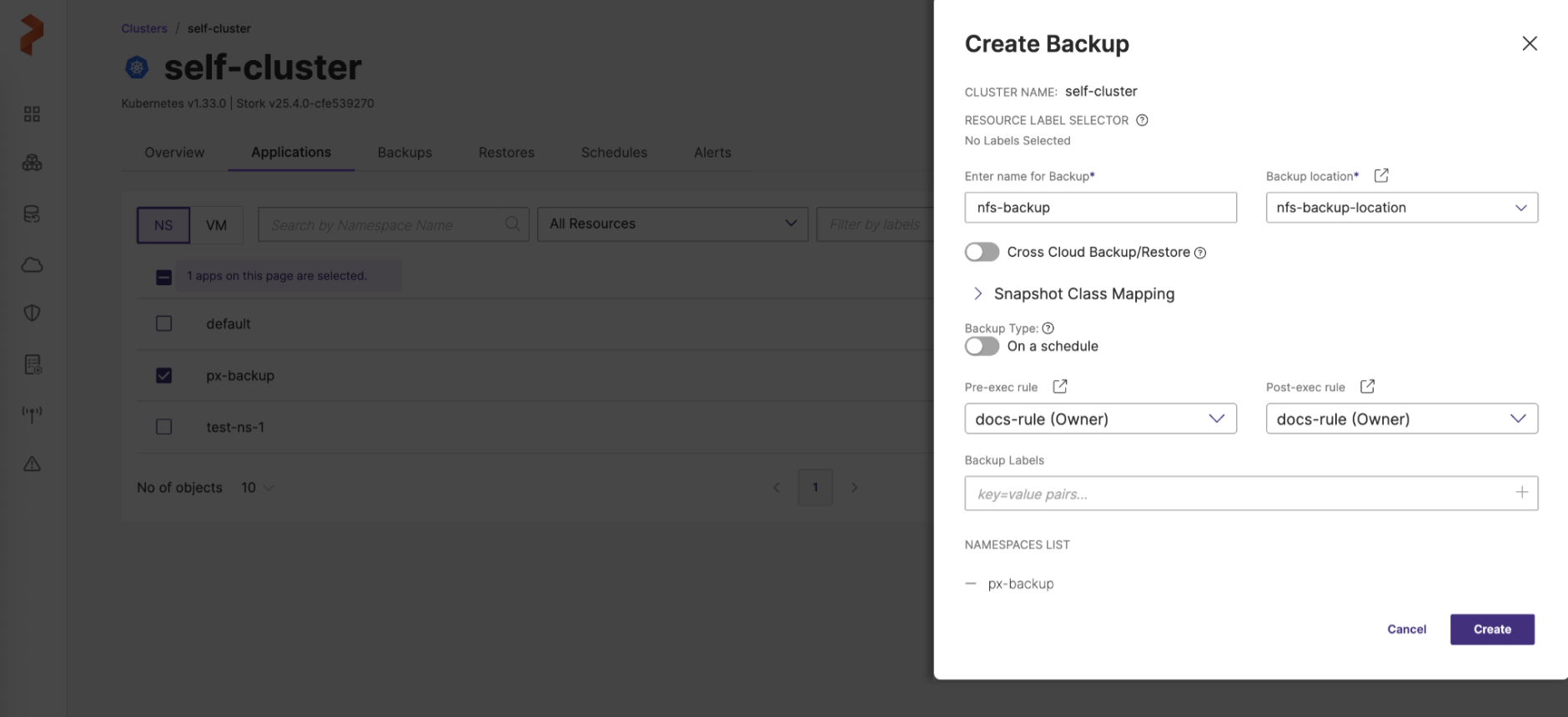Open the Pre-exec rule dropdown
The height and width of the screenshot is (717, 1568).
[1099, 419]
